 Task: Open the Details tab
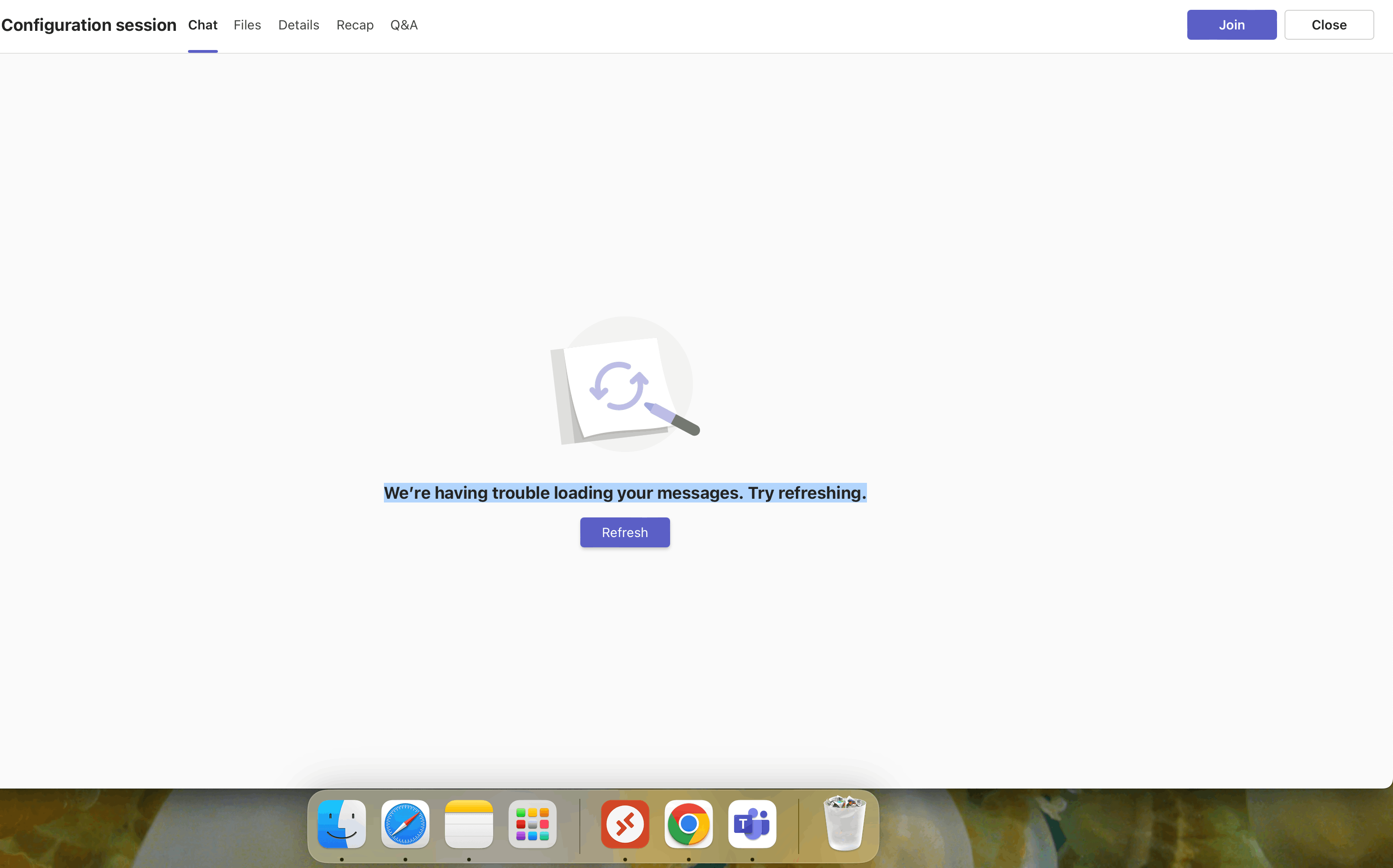tap(299, 25)
